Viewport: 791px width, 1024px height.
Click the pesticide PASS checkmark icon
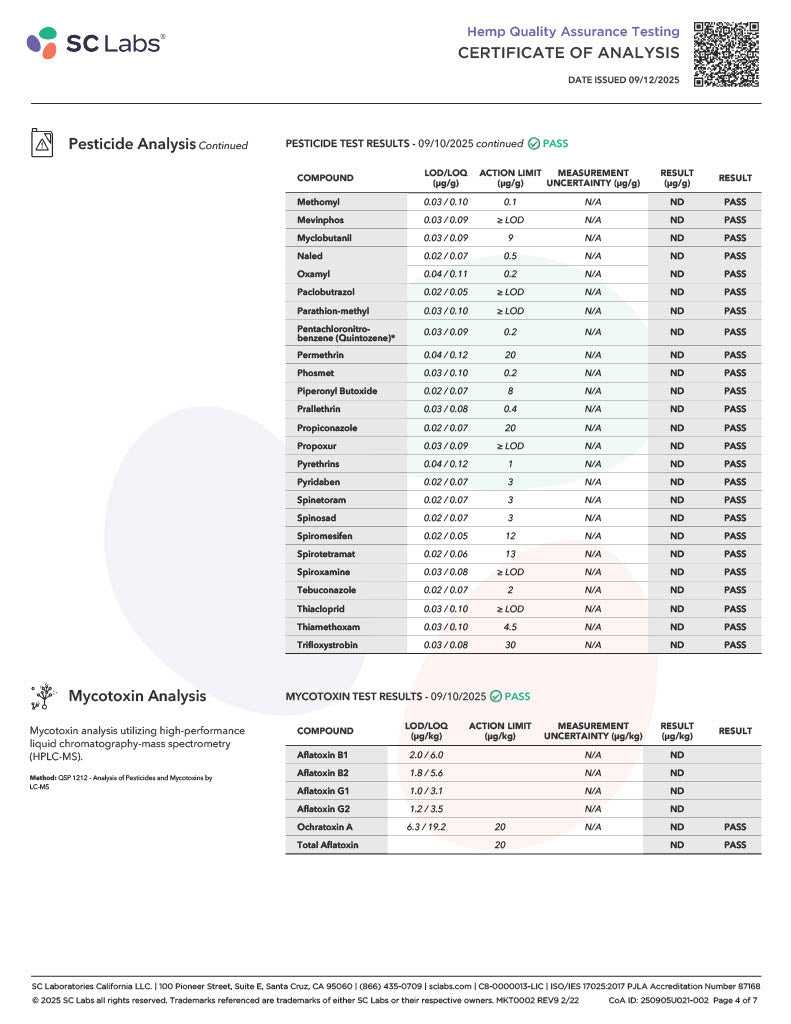534,144
